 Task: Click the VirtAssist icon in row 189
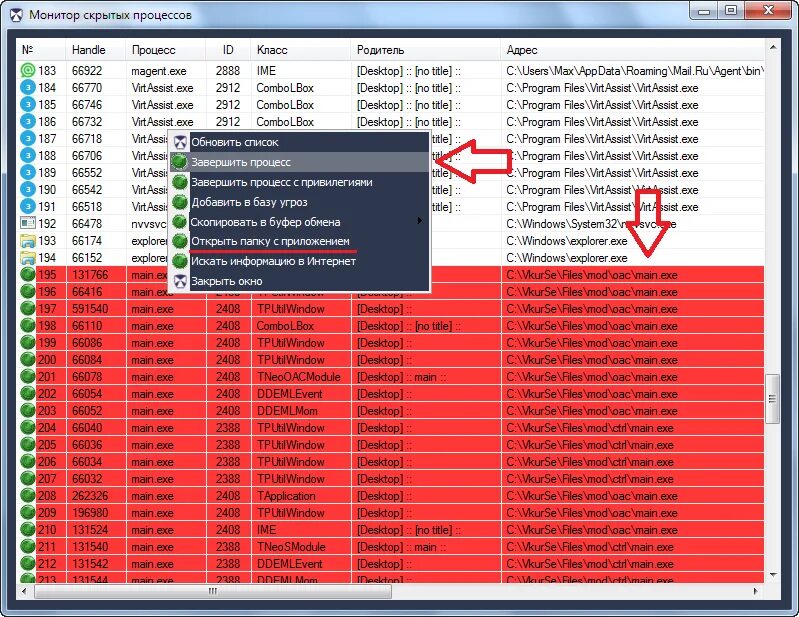[28, 173]
